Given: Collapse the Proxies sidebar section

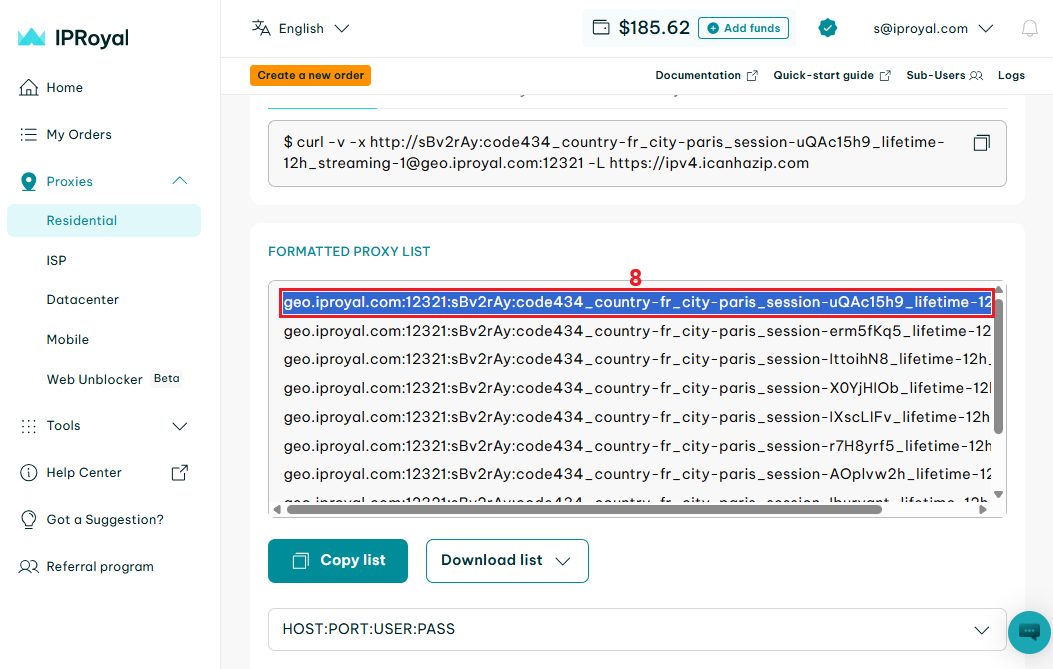Looking at the screenshot, I should [180, 181].
